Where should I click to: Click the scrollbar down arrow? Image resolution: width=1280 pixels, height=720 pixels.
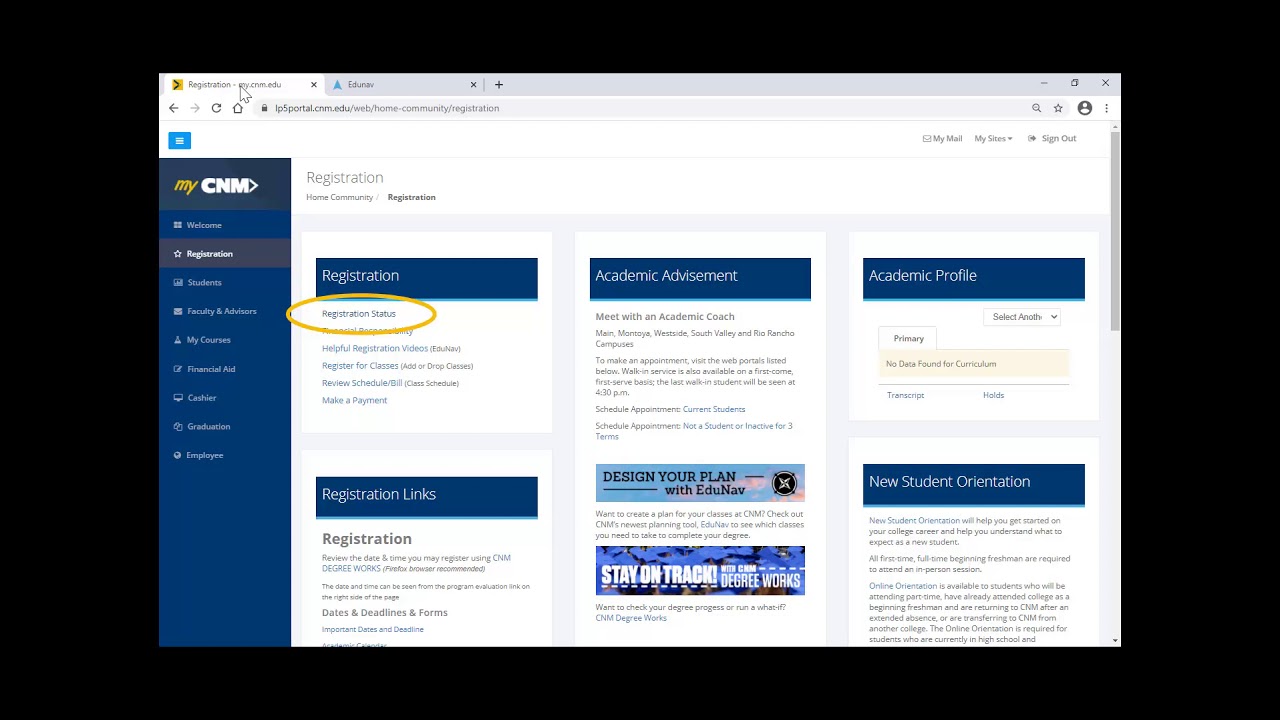point(1115,640)
